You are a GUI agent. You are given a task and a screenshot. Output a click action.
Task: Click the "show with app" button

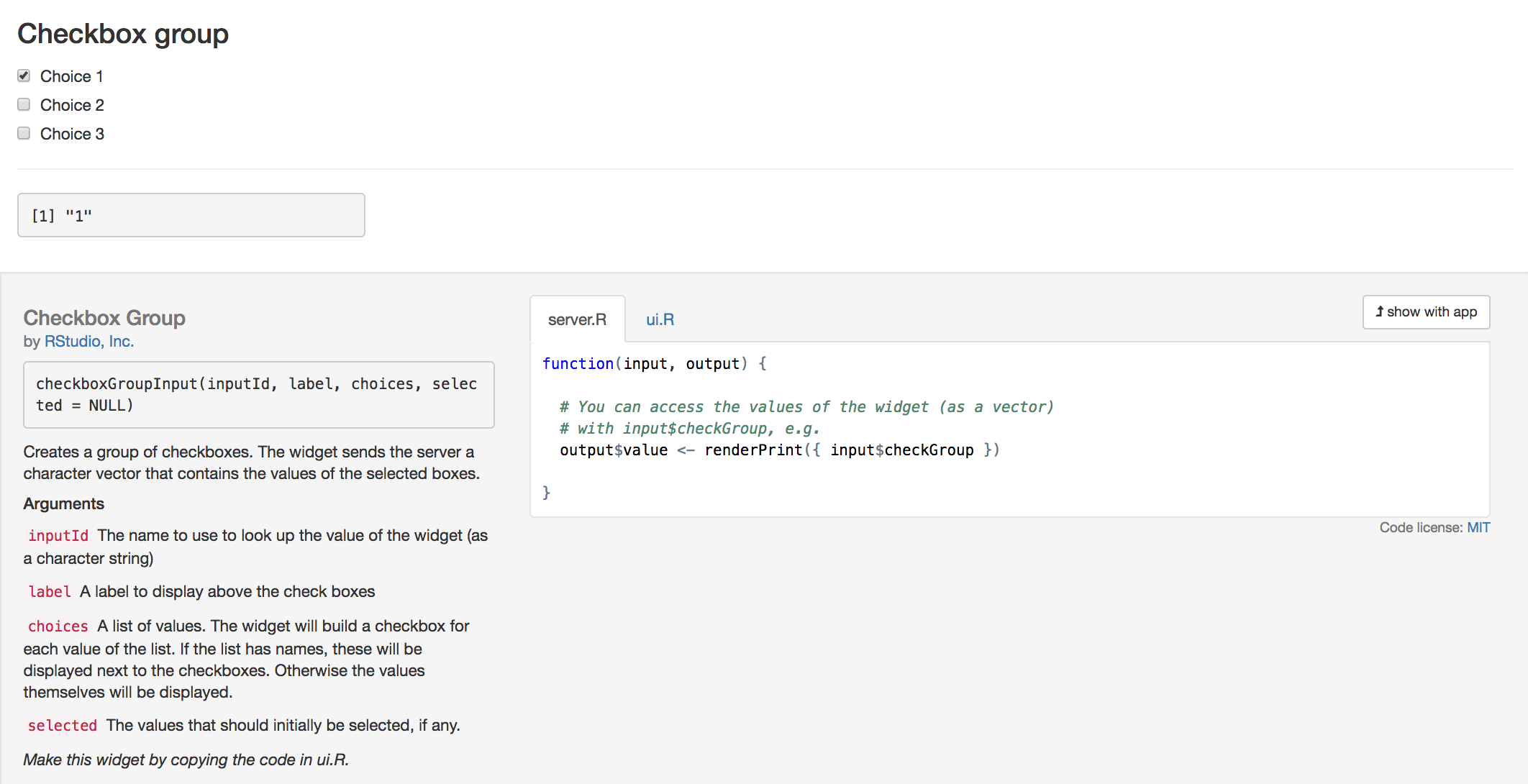point(1426,312)
